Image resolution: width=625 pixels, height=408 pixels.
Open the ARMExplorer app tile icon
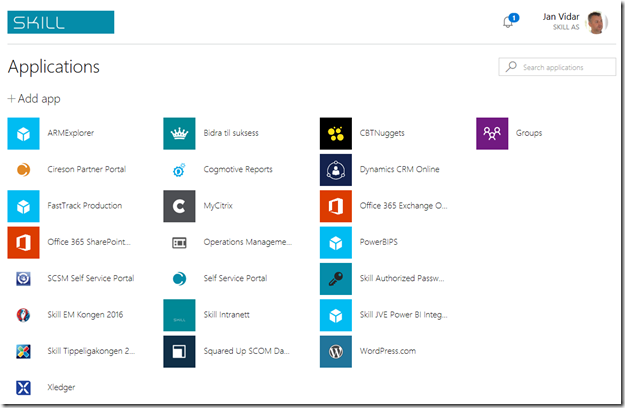23,133
